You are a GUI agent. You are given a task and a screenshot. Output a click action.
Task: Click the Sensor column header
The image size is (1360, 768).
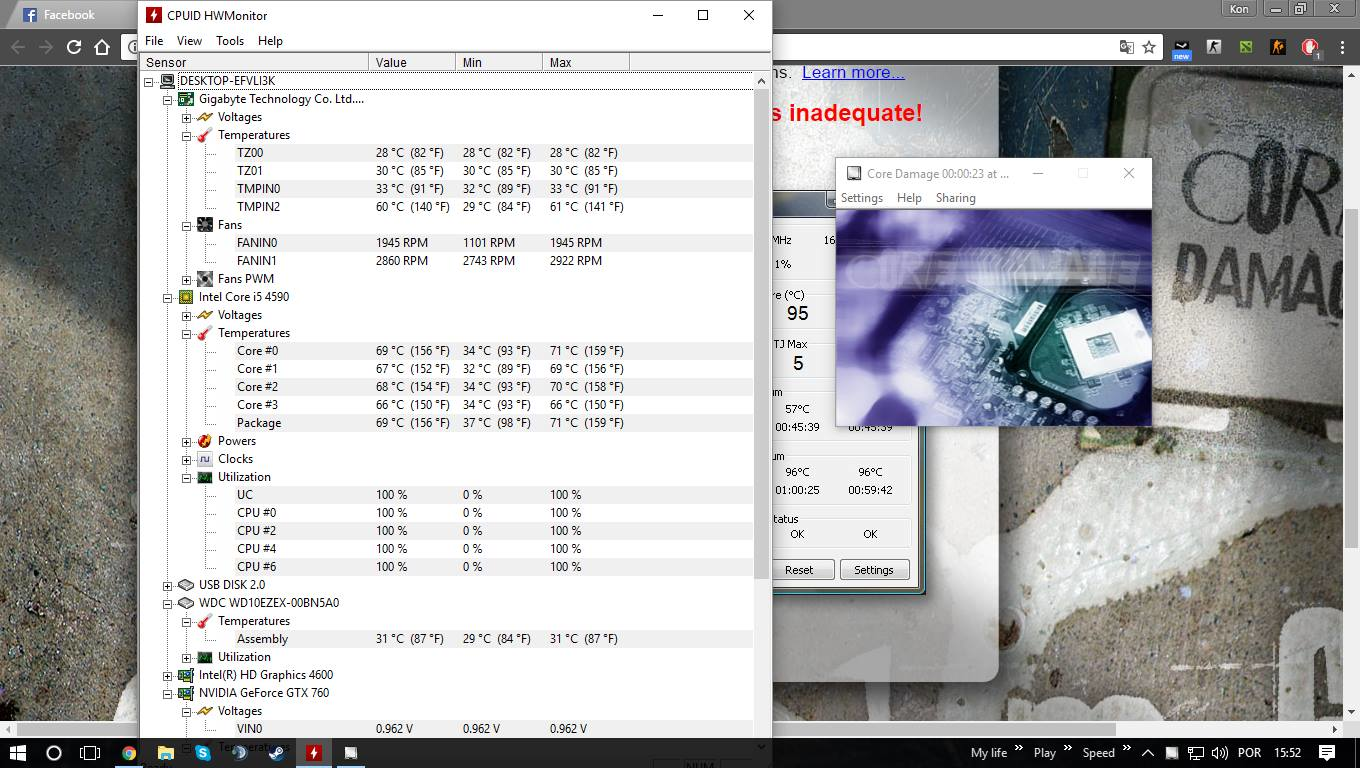[255, 62]
